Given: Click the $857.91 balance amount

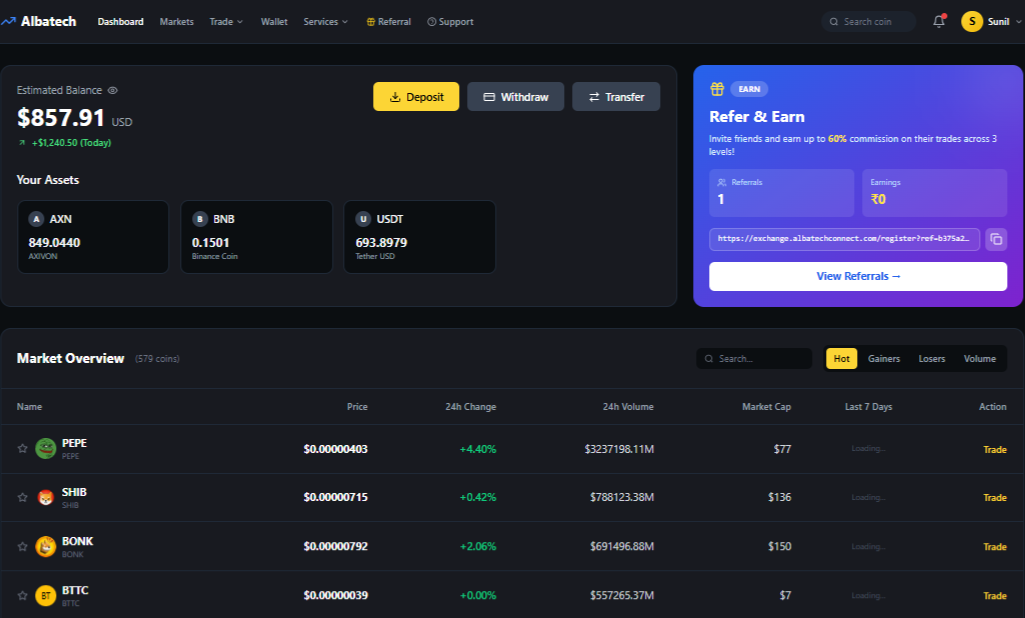Looking at the screenshot, I should tap(61, 118).
